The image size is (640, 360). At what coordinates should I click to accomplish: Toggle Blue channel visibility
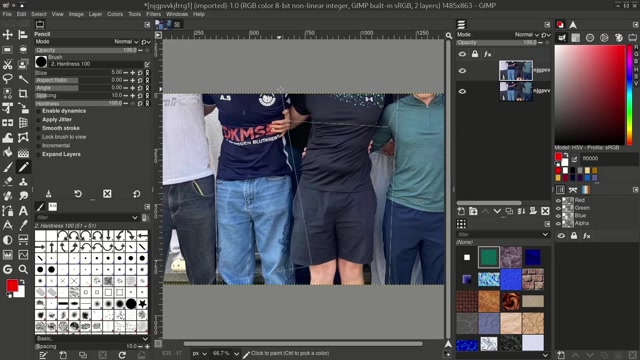point(558,216)
